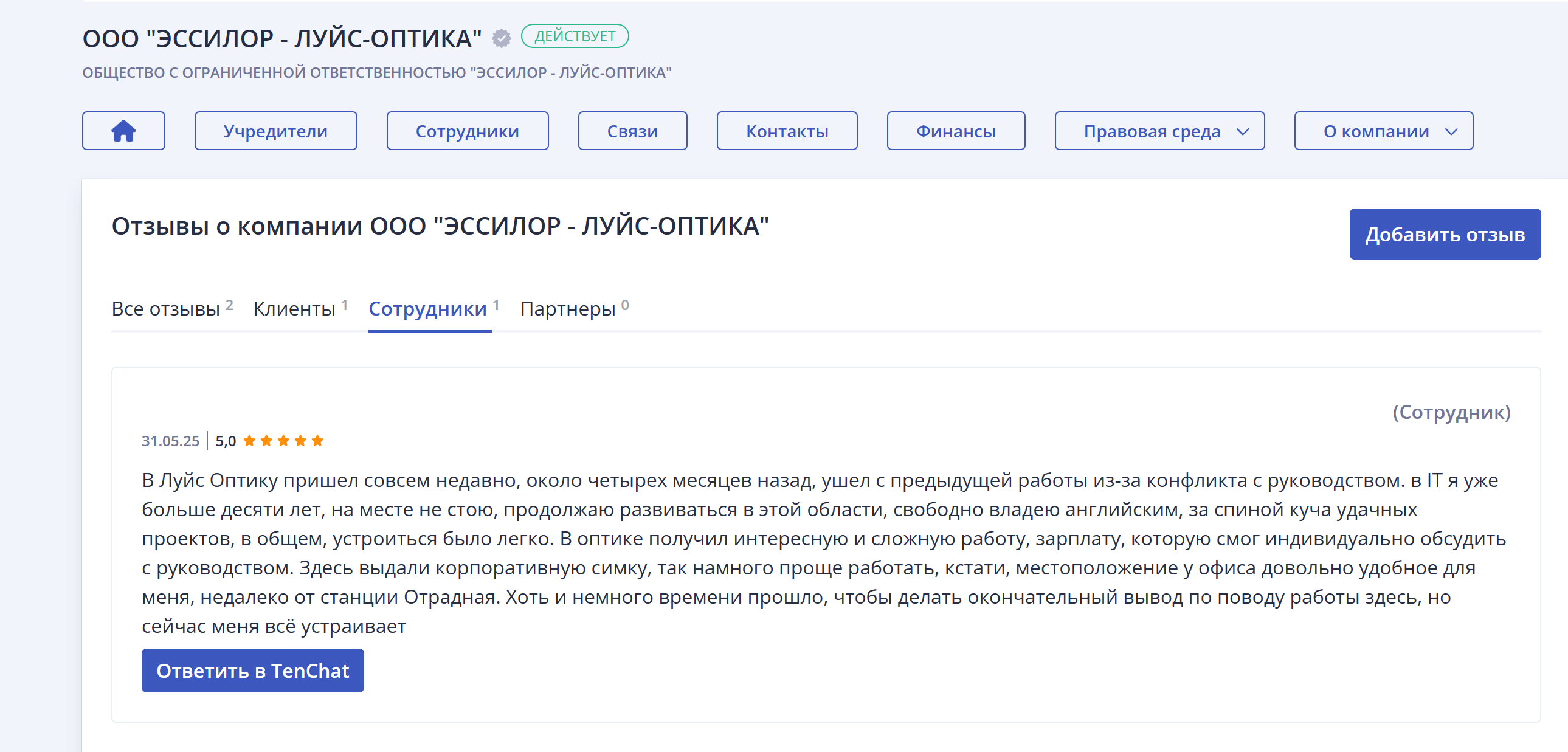Open the Учредители section
The height and width of the screenshot is (752, 1568).
(x=276, y=131)
